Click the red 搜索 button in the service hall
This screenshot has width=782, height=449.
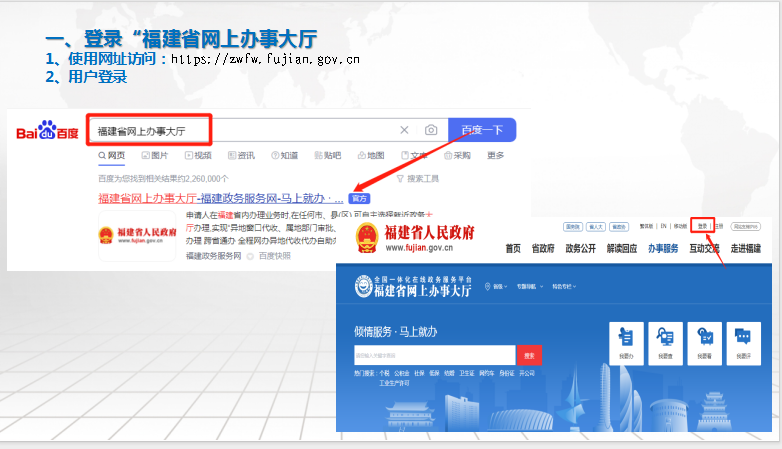tap(529, 355)
